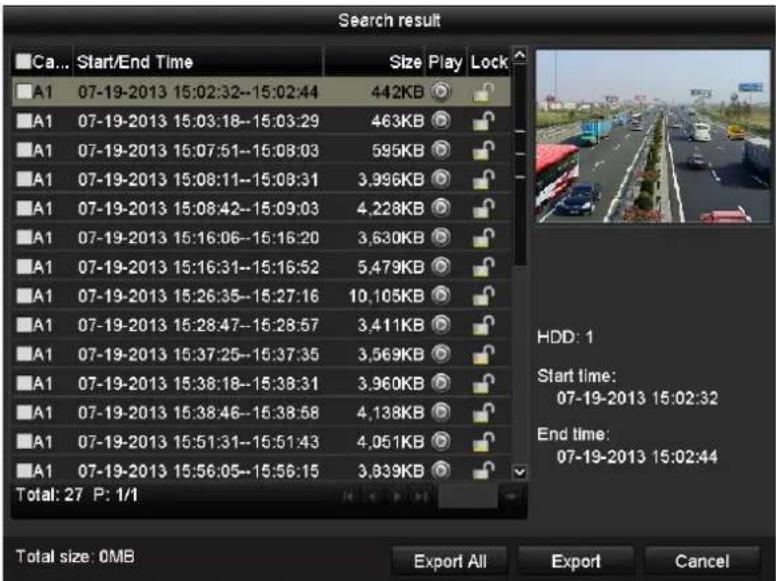Play the 3,839KB recording
This screenshot has height=581, width=776.
coord(440,471)
